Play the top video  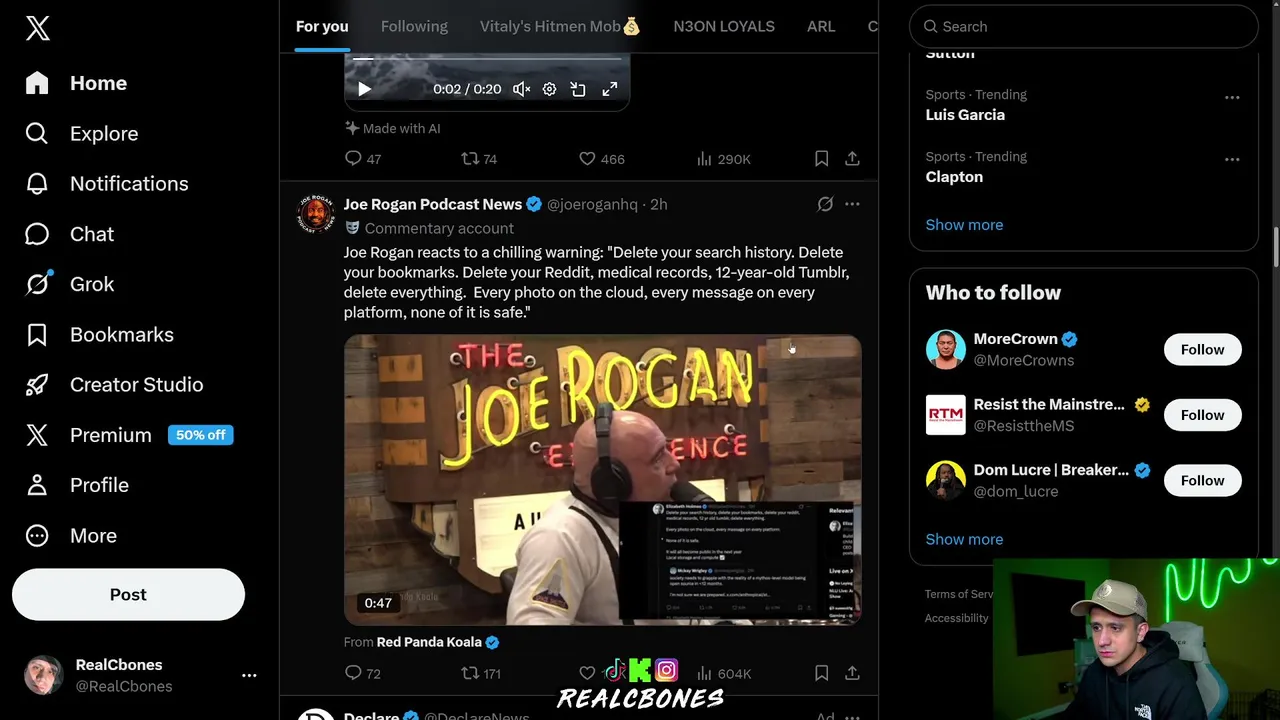365,89
